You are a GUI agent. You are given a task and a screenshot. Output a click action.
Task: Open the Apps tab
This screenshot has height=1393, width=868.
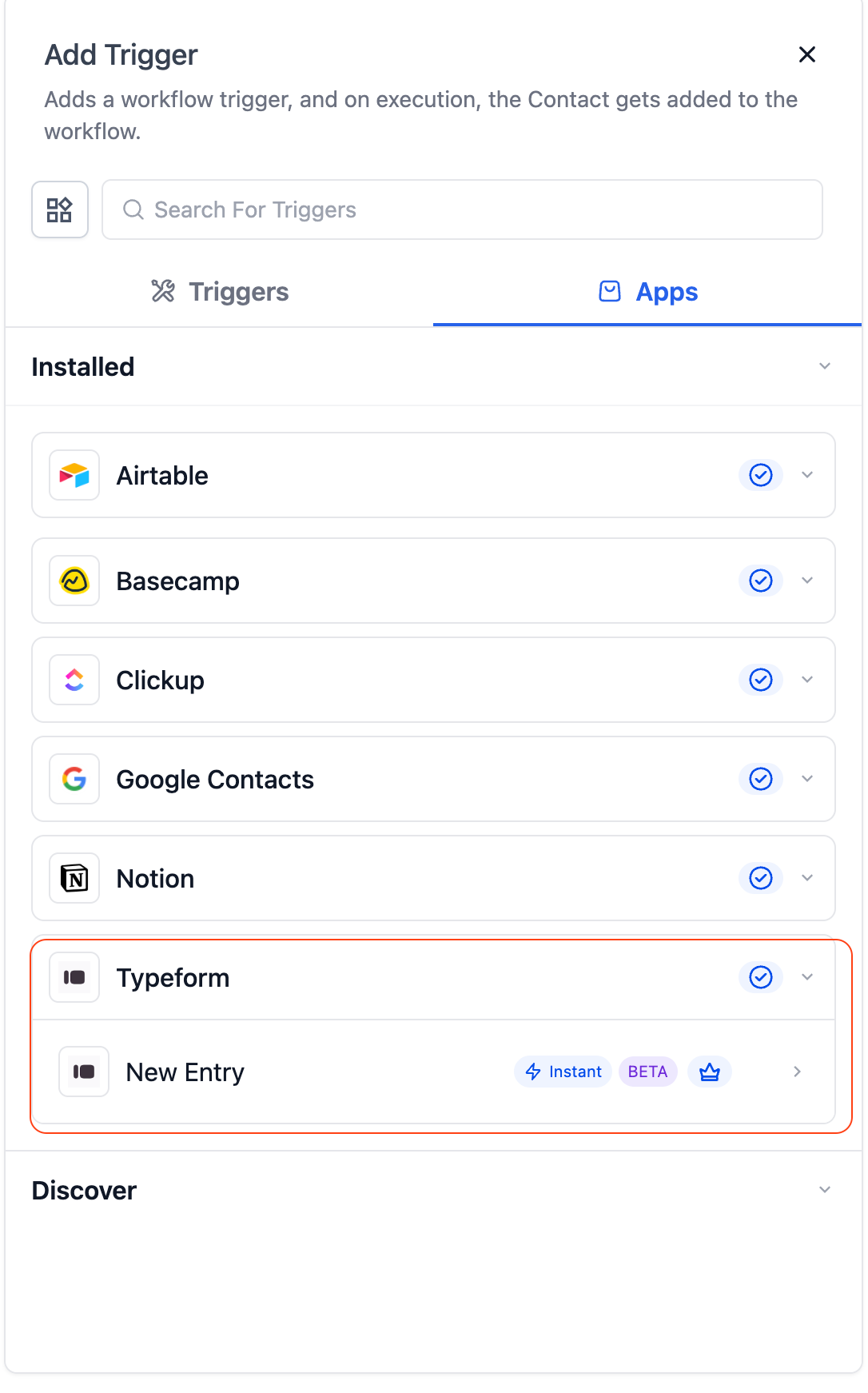point(647,291)
